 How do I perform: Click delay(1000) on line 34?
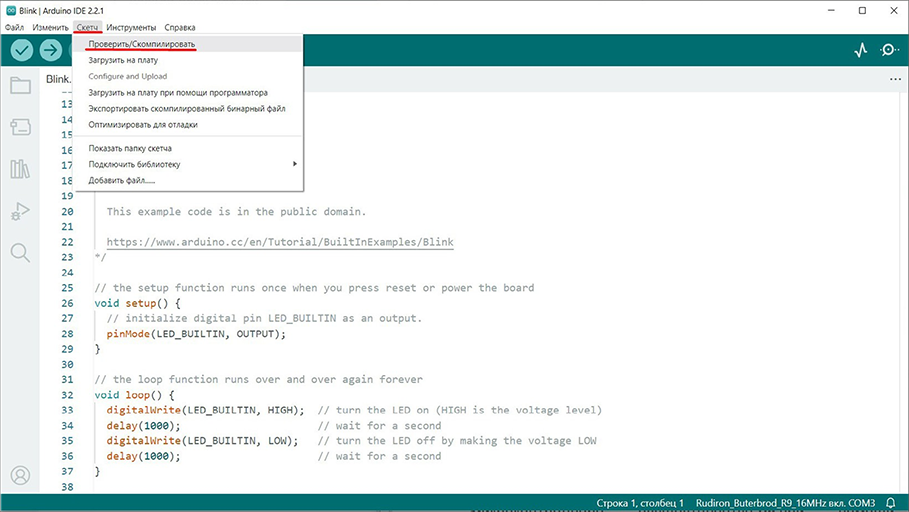point(143,426)
